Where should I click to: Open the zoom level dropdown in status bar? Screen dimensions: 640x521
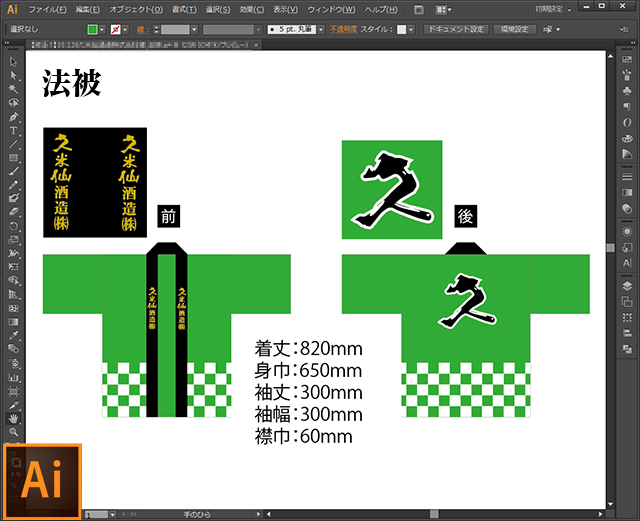tap(113, 514)
